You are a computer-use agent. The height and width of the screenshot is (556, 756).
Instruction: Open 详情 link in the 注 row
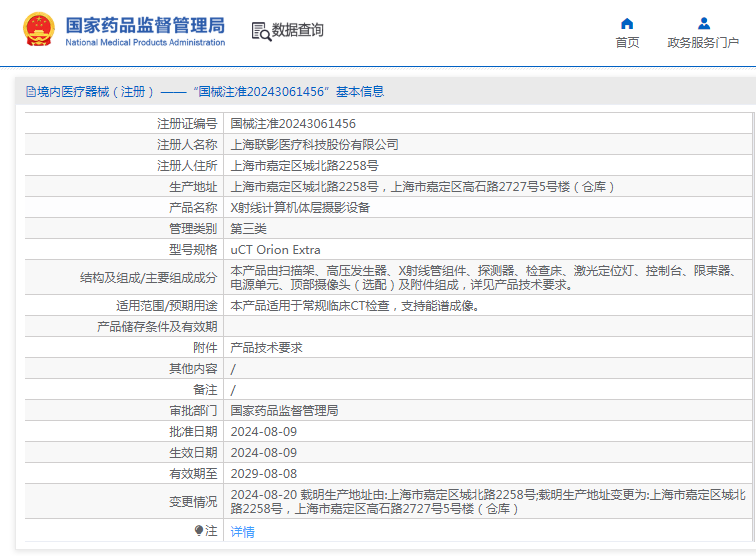point(243,531)
